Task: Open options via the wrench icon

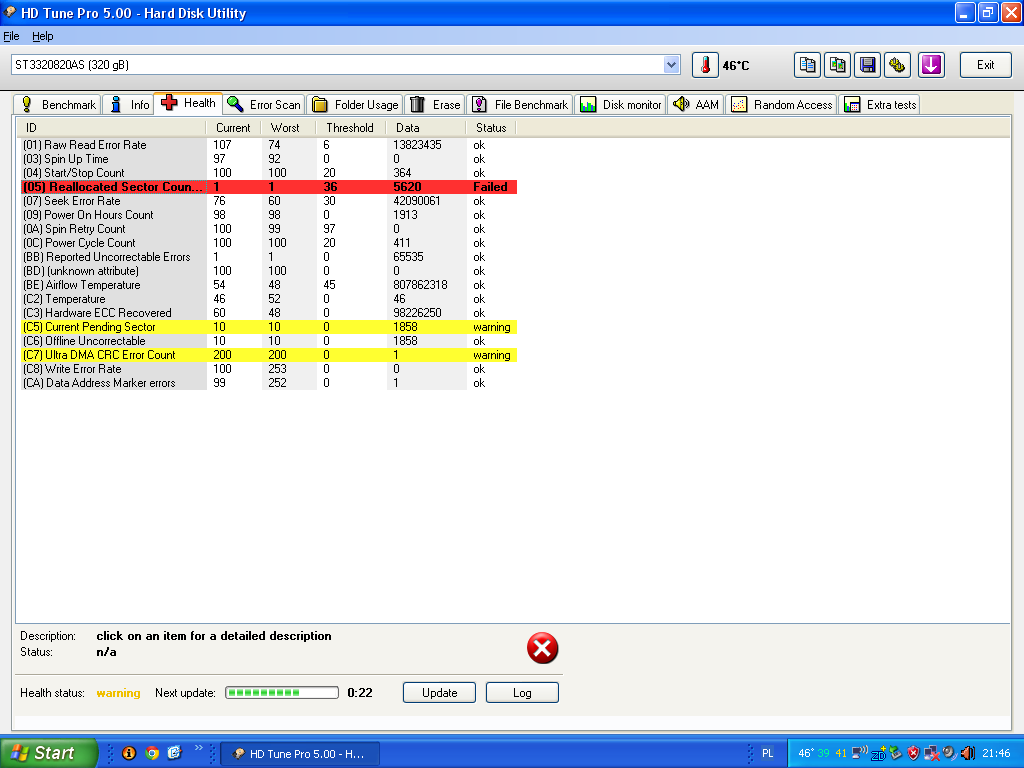Action: [898, 65]
